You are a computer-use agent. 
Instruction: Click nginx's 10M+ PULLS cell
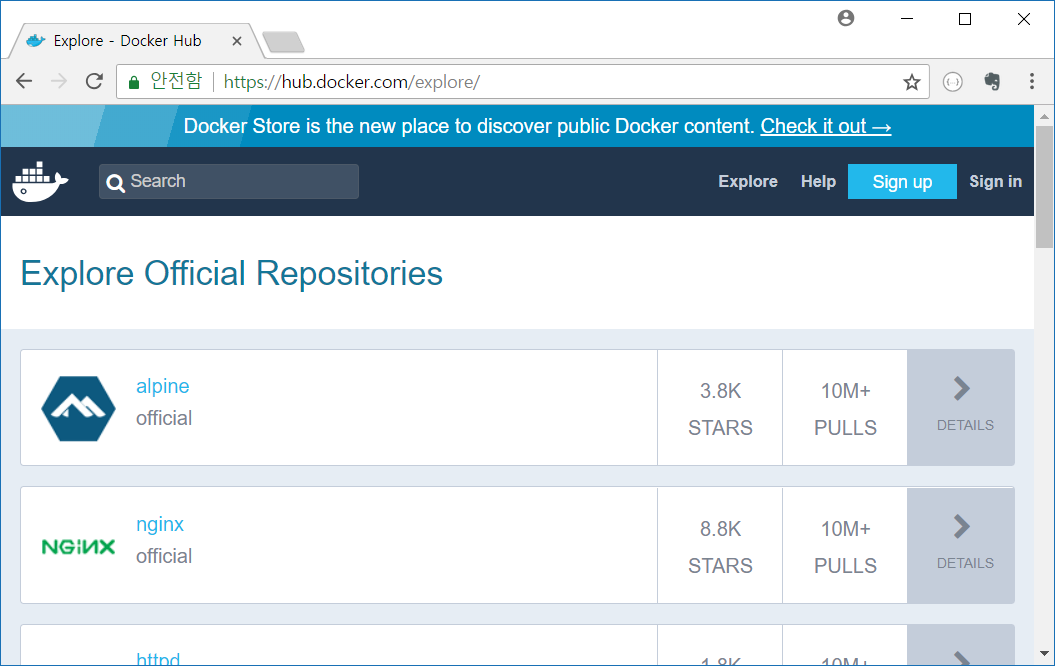[x=845, y=546]
